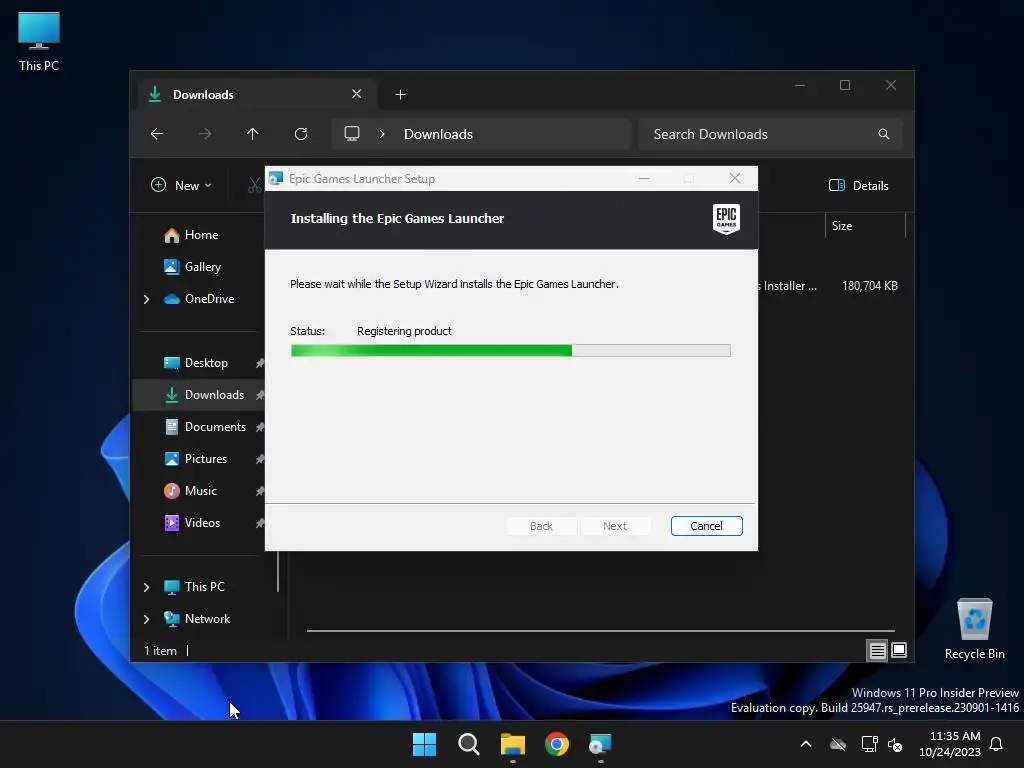Click the Installer type cell of the file
Screen dimensions: 1024x768
click(x=788, y=285)
